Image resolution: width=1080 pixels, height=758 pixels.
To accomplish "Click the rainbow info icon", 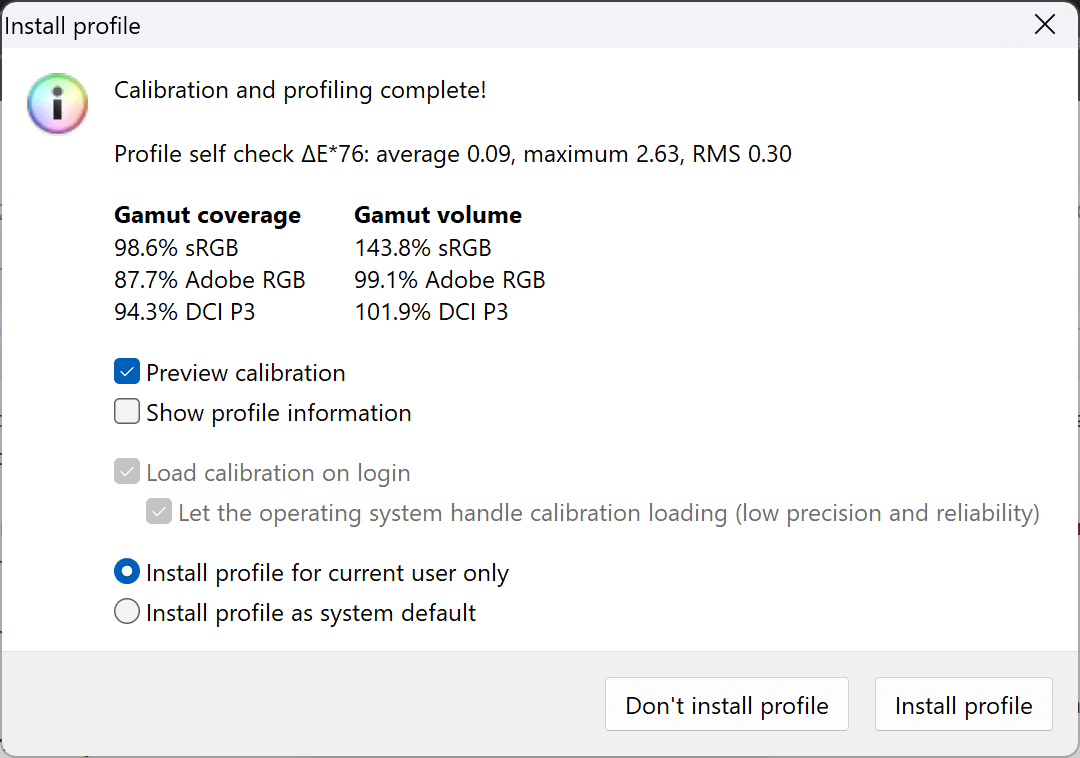I will coord(58,103).
